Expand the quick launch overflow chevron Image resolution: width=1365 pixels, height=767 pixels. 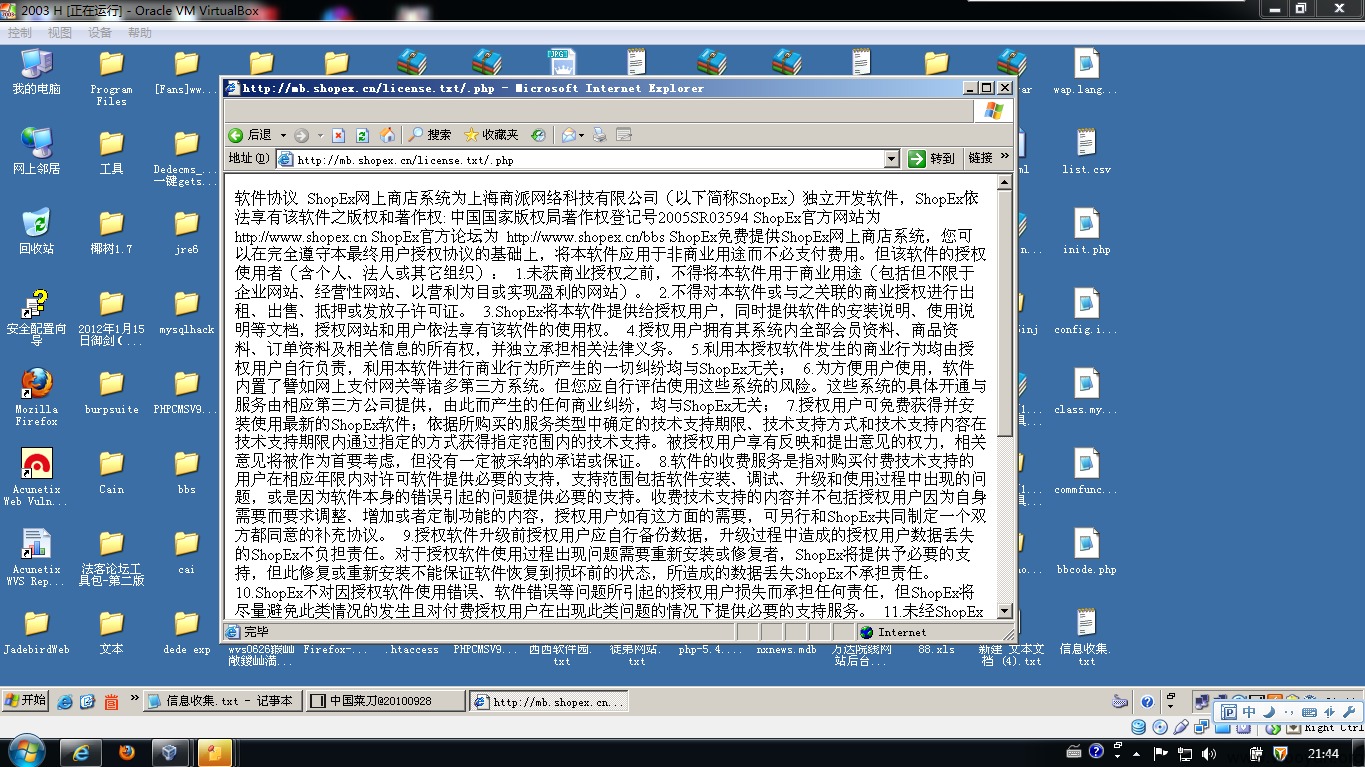click(x=134, y=698)
